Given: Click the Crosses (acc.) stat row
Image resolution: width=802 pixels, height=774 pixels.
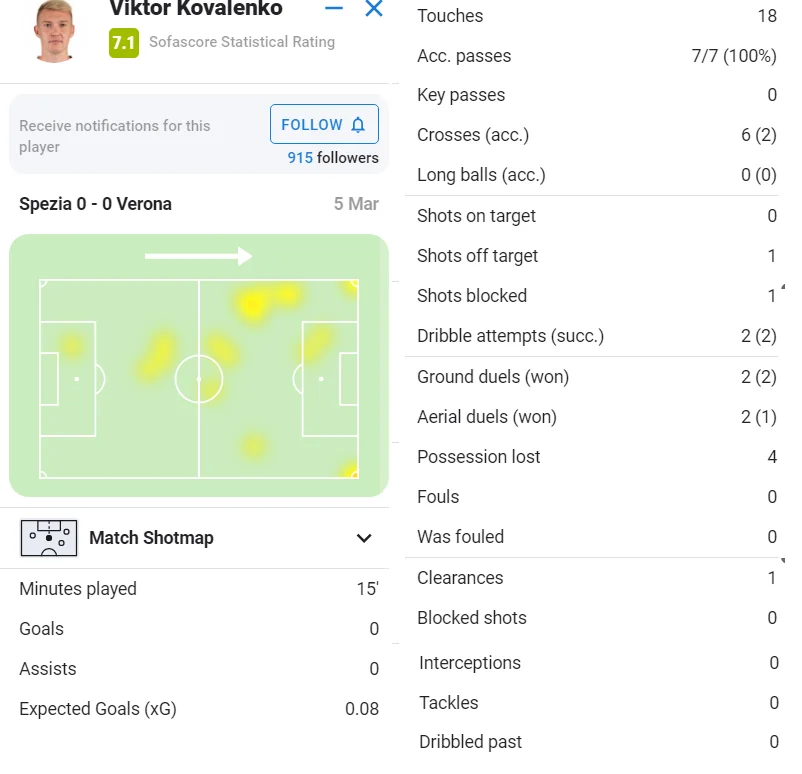Looking at the screenshot, I should pyautogui.click(x=596, y=135).
